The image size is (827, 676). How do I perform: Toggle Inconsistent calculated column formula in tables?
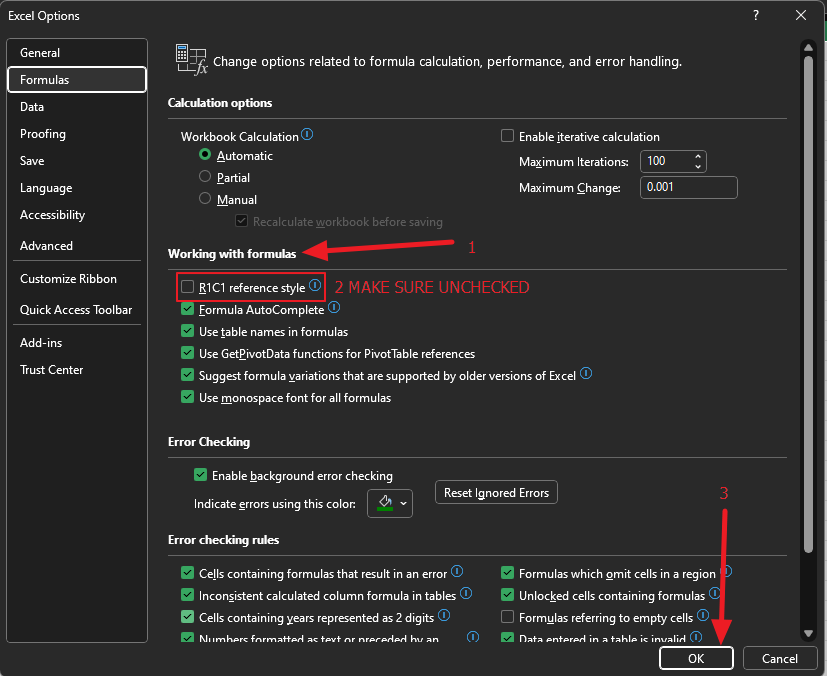[187, 595]
